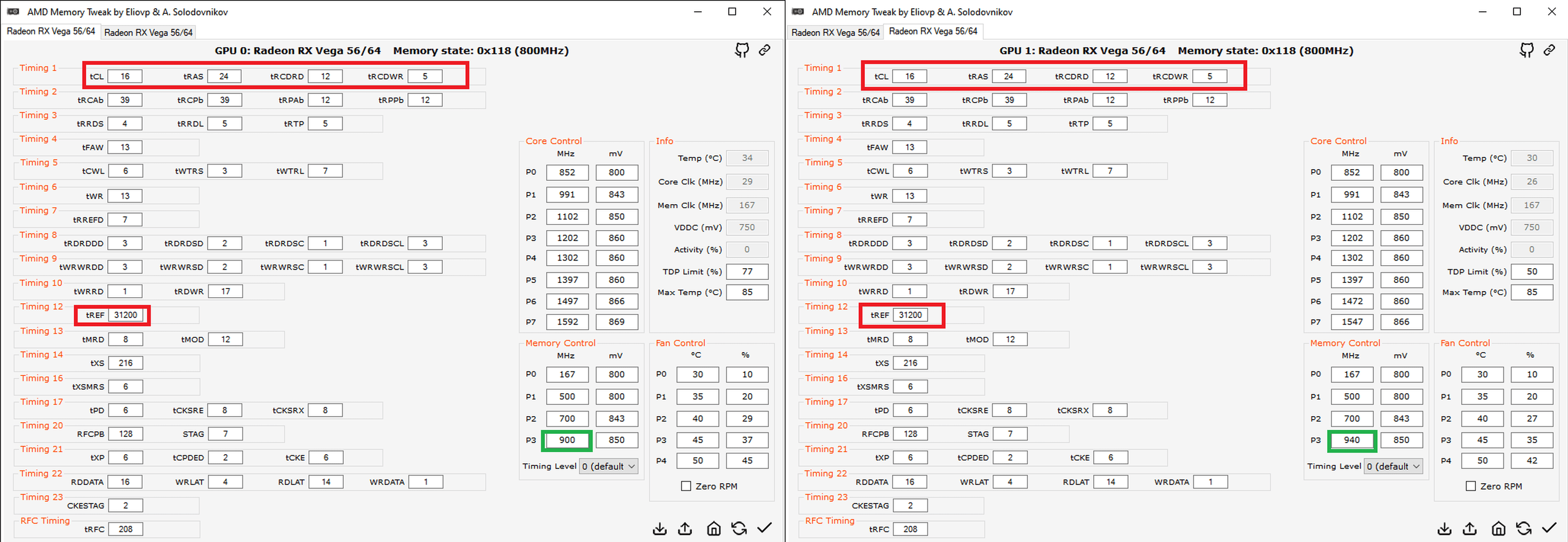Viewport: 1568px width, 542px height.
Task: Click Fan Control P4 temperature field for GPU 1
Action: [x=1482, y=460]
